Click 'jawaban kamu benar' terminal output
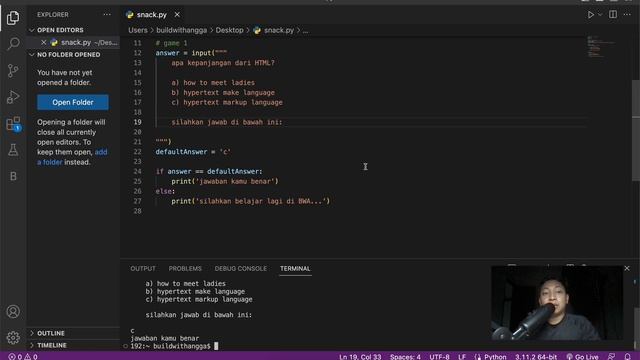This screenshot has width=640, height=360. [164, 338]
